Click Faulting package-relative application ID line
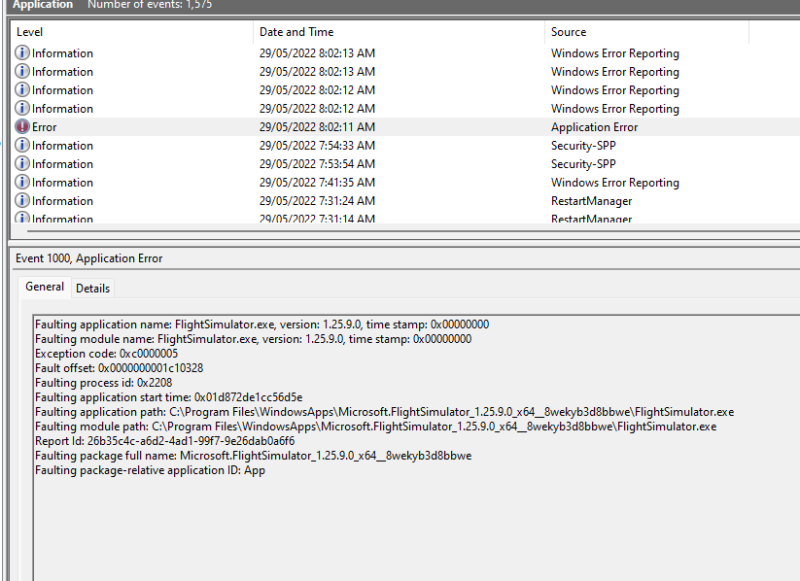The height and width of the screenshot is (581, 800). point(150,470)
